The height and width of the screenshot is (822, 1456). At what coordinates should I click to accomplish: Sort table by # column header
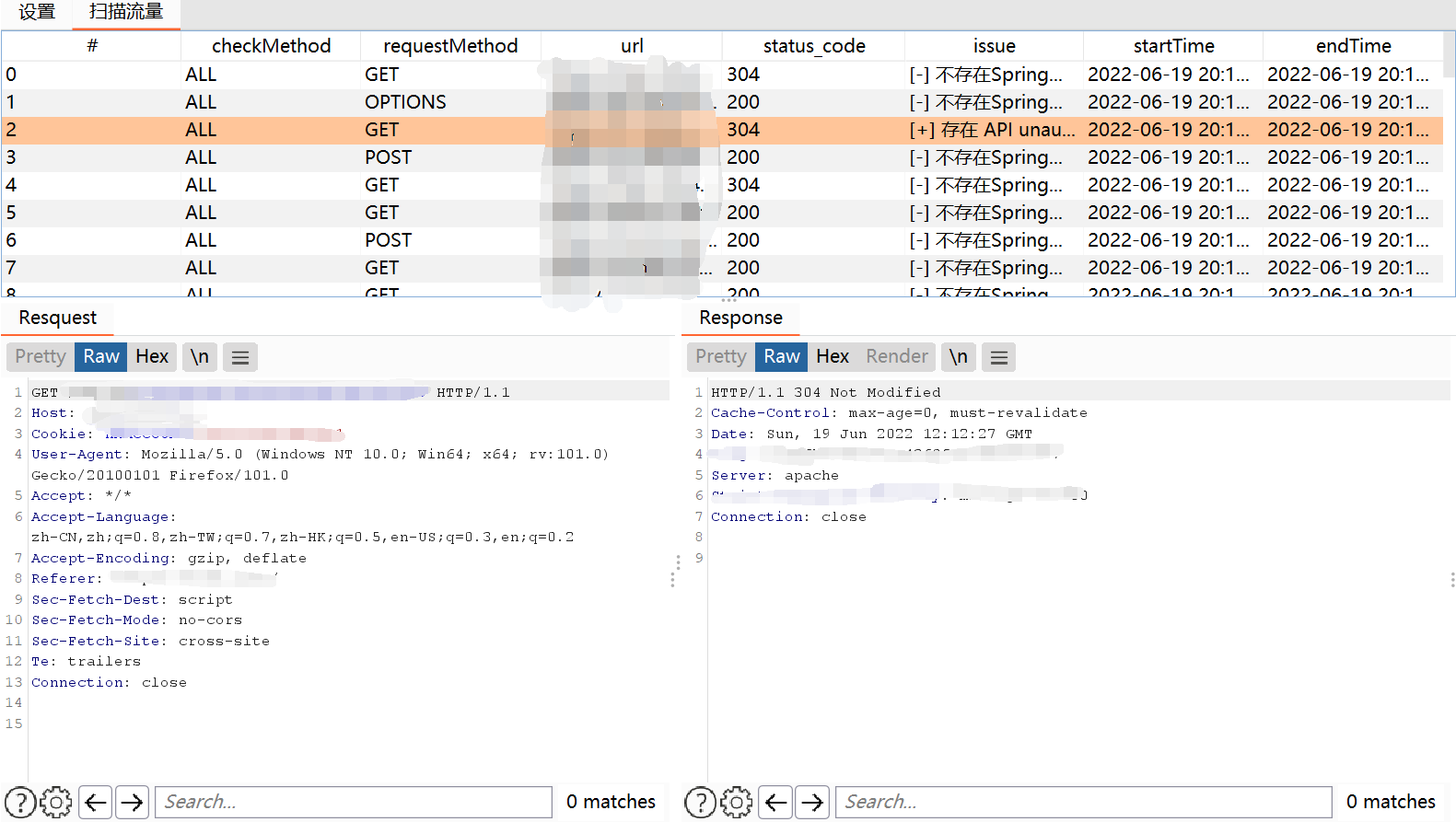(91, 46)
